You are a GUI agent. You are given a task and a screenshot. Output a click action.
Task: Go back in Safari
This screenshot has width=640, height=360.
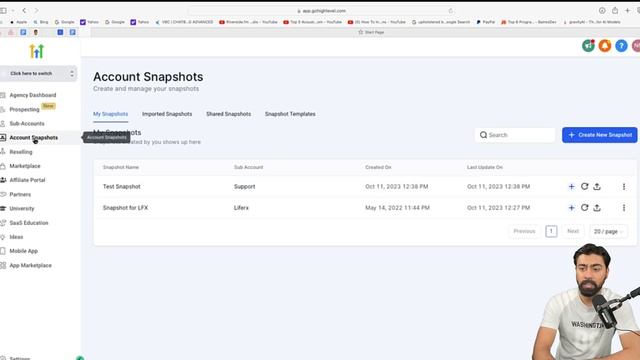24,11
